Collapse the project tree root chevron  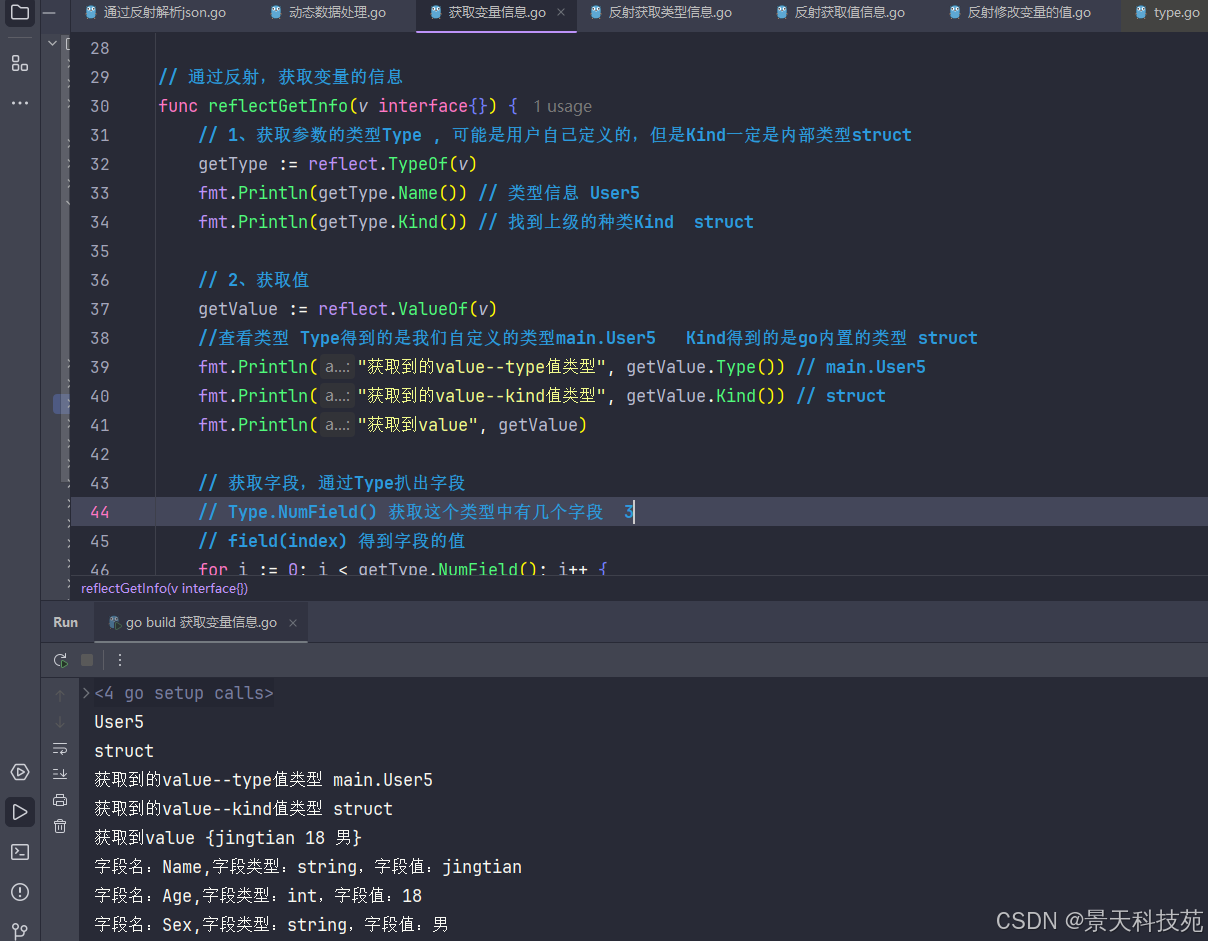pos(52,44)
